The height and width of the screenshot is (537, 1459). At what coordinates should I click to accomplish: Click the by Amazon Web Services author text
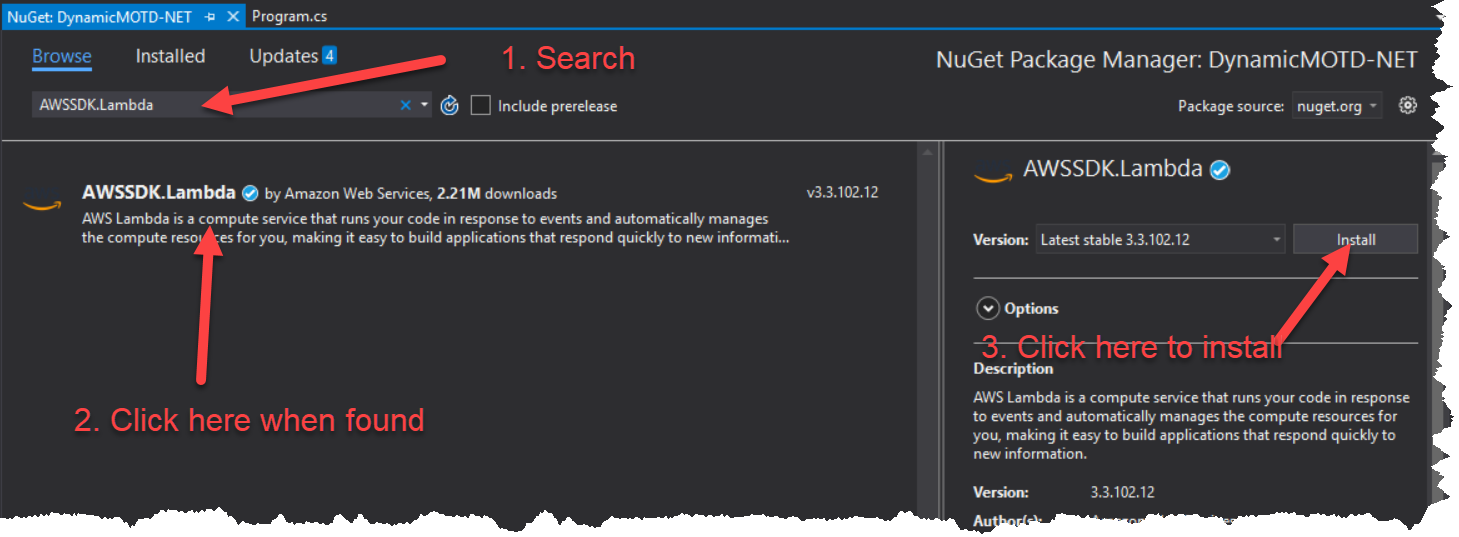pos(348,193)
